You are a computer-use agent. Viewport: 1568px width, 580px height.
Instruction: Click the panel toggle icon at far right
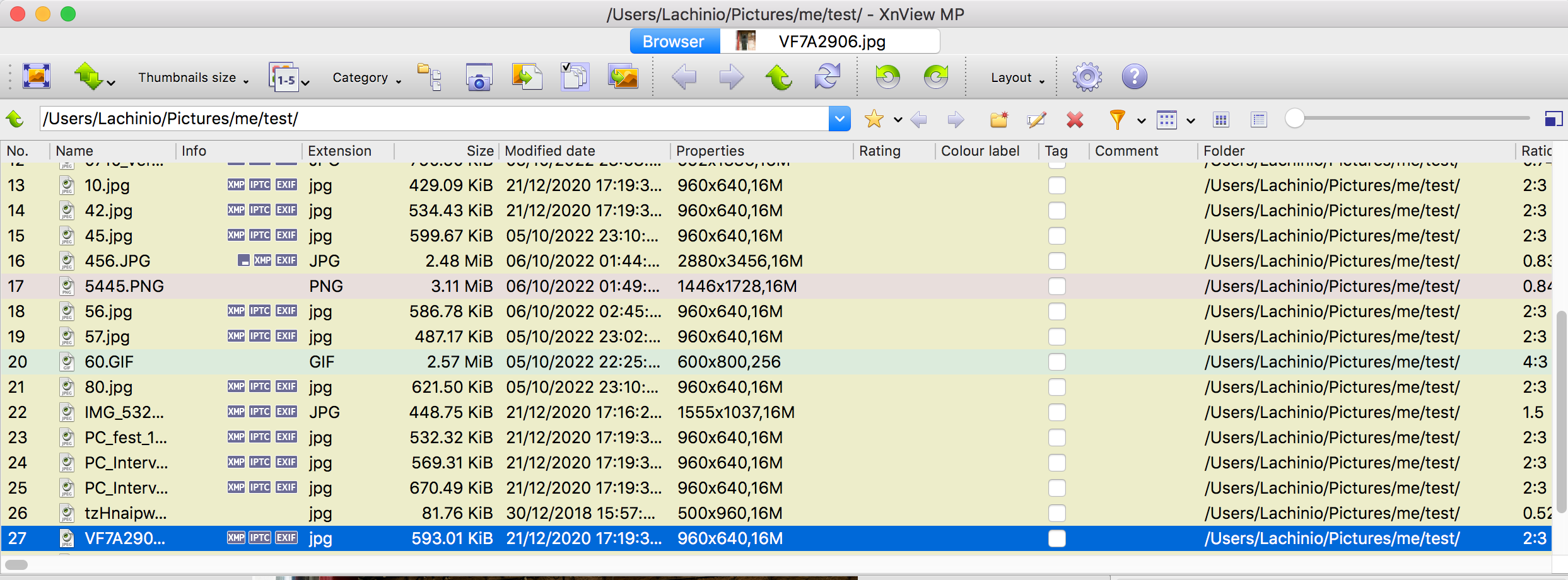(1553, 119)
